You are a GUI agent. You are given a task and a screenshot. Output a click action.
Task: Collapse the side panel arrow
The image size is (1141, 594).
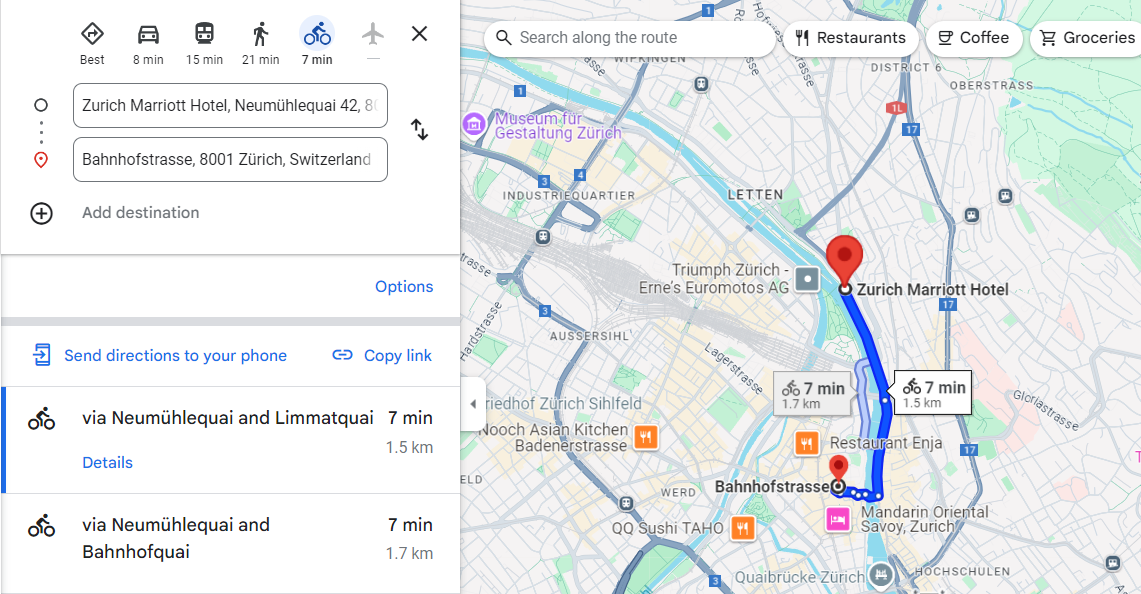473,404
